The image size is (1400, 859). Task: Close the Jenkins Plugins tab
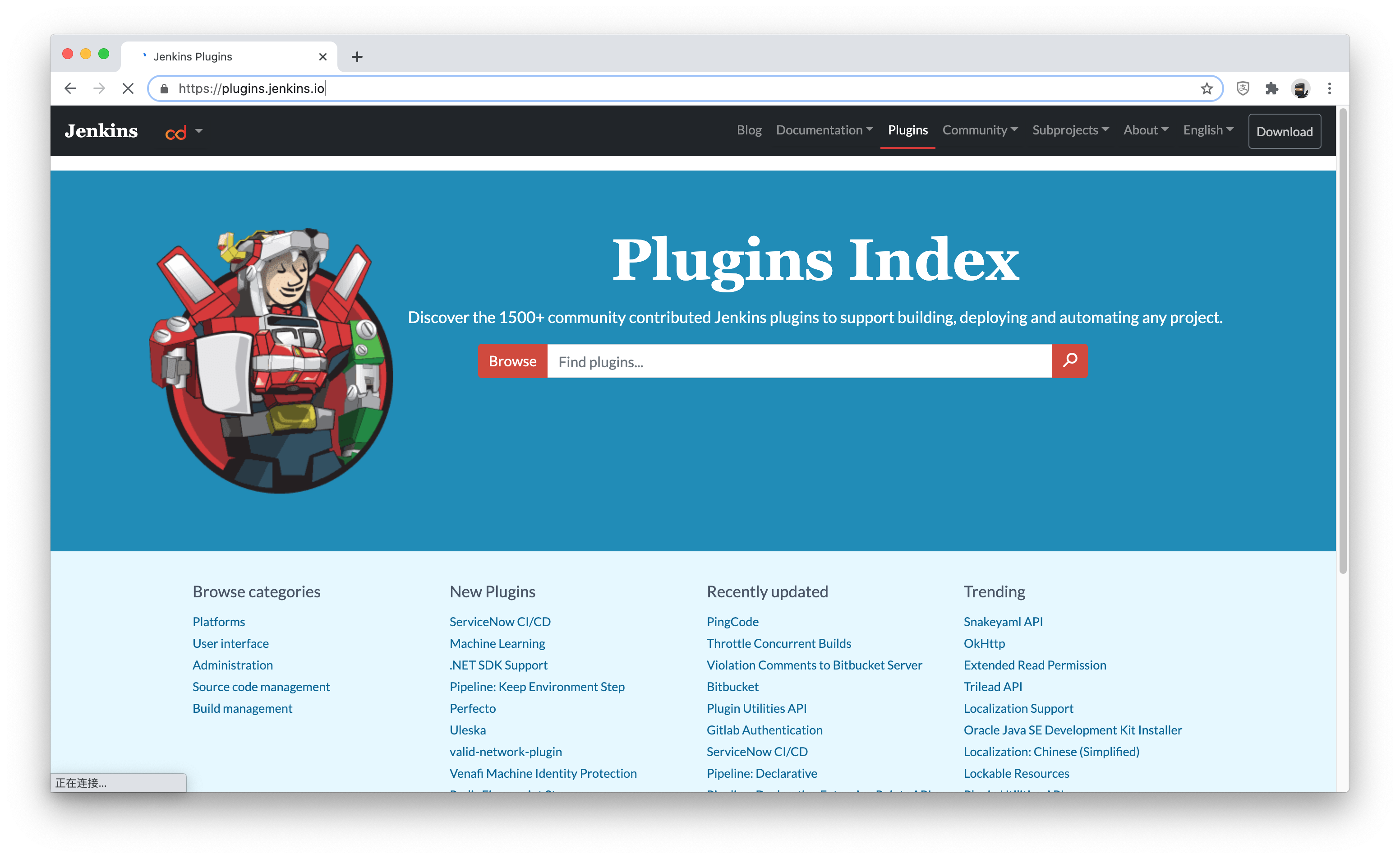(323, 56)
